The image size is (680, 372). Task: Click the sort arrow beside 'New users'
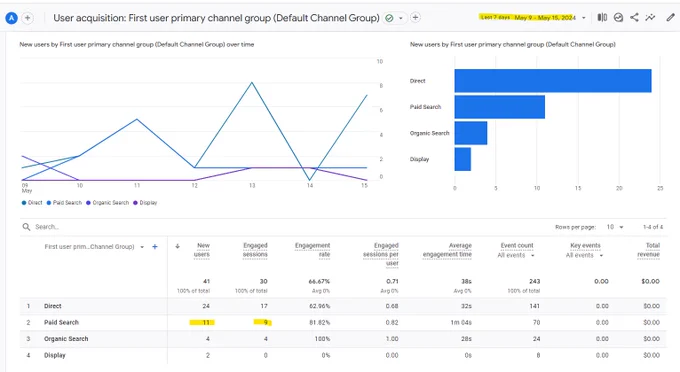pos(177,246)
